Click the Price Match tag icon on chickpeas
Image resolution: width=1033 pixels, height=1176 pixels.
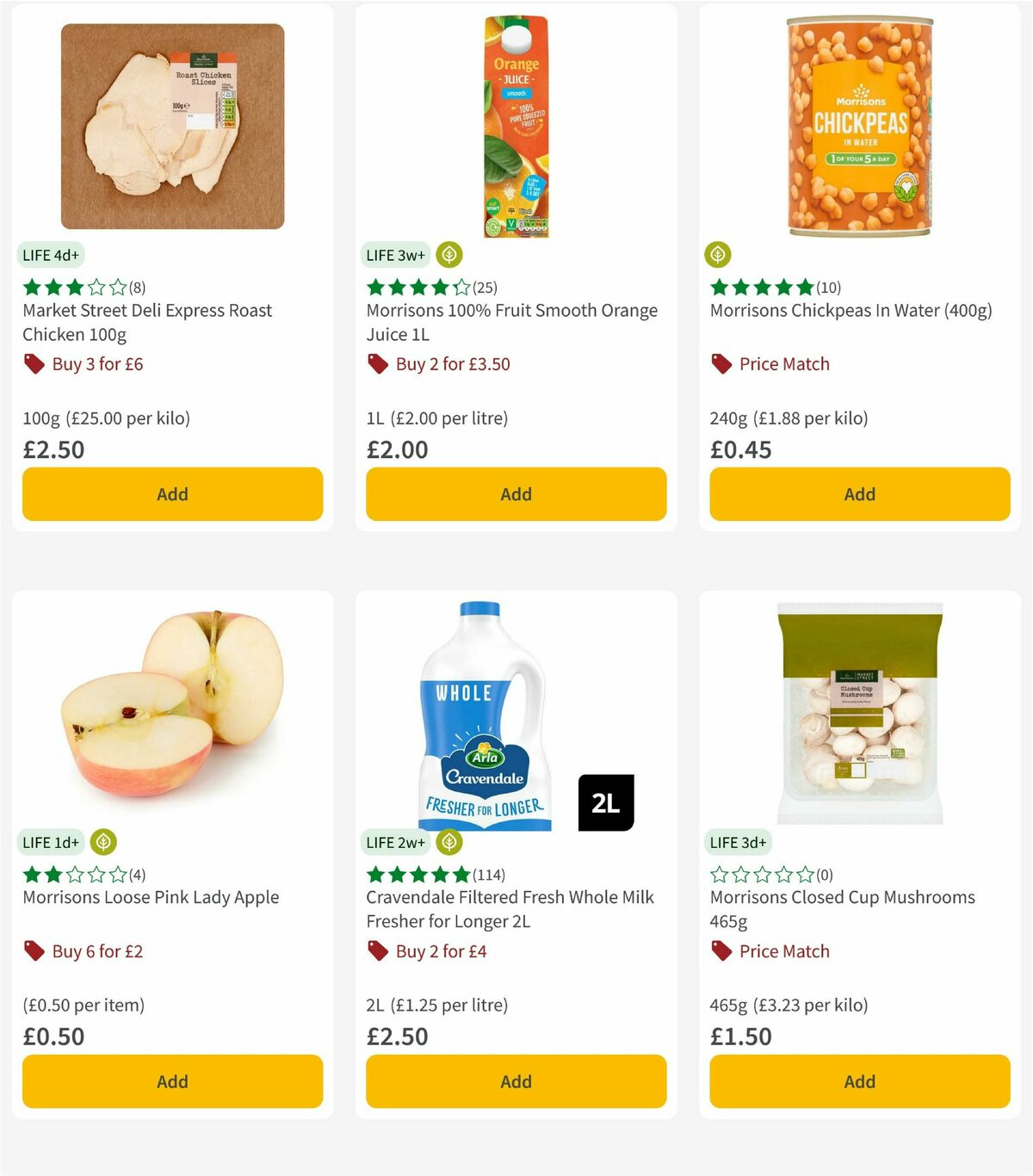click(x=721, y=364)
